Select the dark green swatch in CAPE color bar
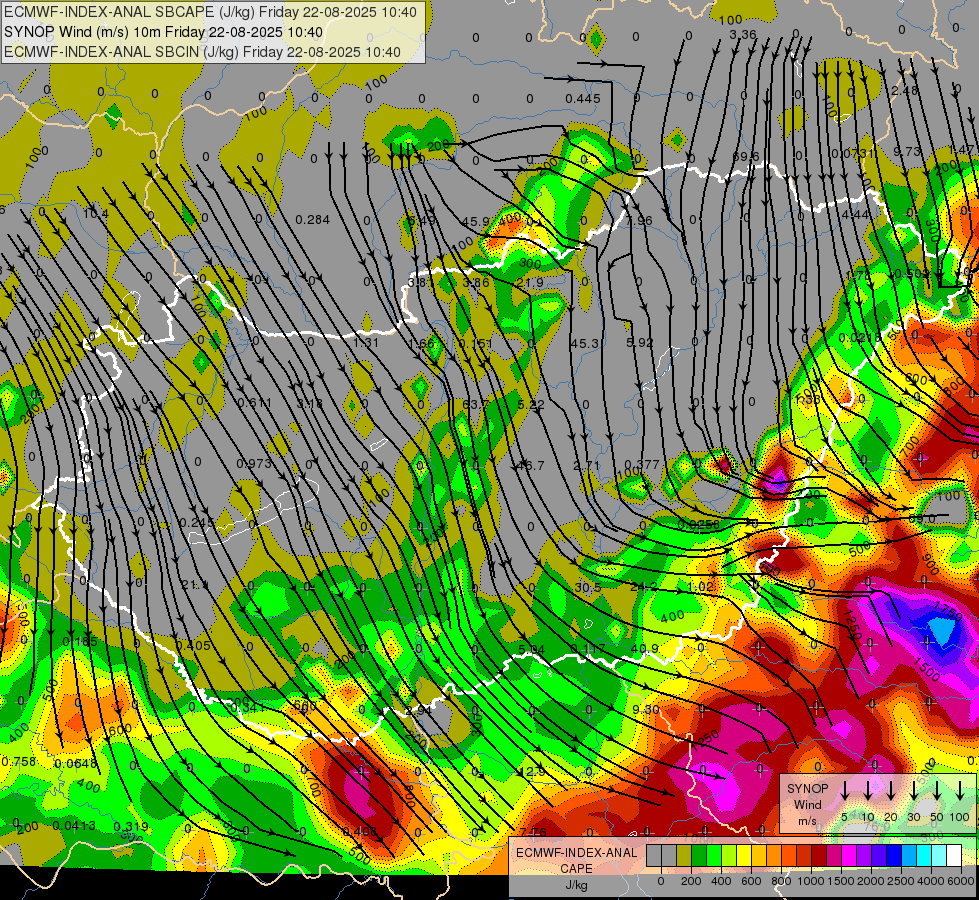 [699, 856]
